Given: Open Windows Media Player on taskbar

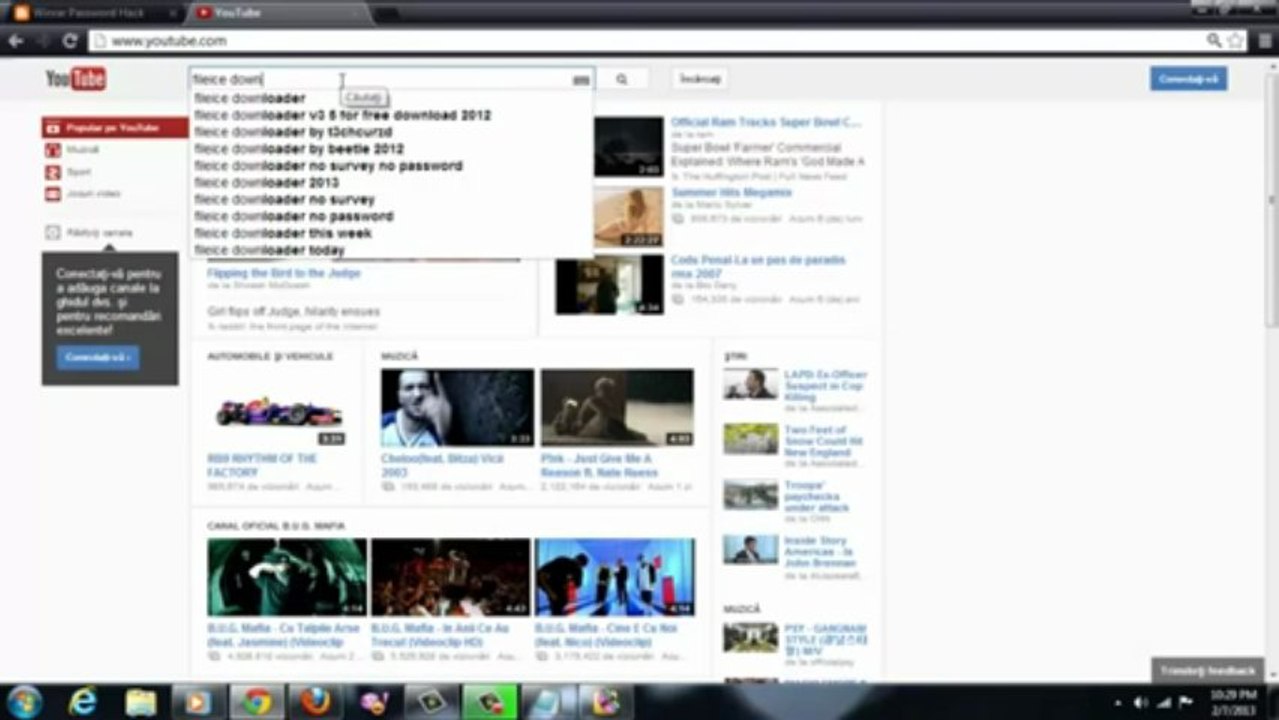Looking at the screenshot, I should point(198,702).
